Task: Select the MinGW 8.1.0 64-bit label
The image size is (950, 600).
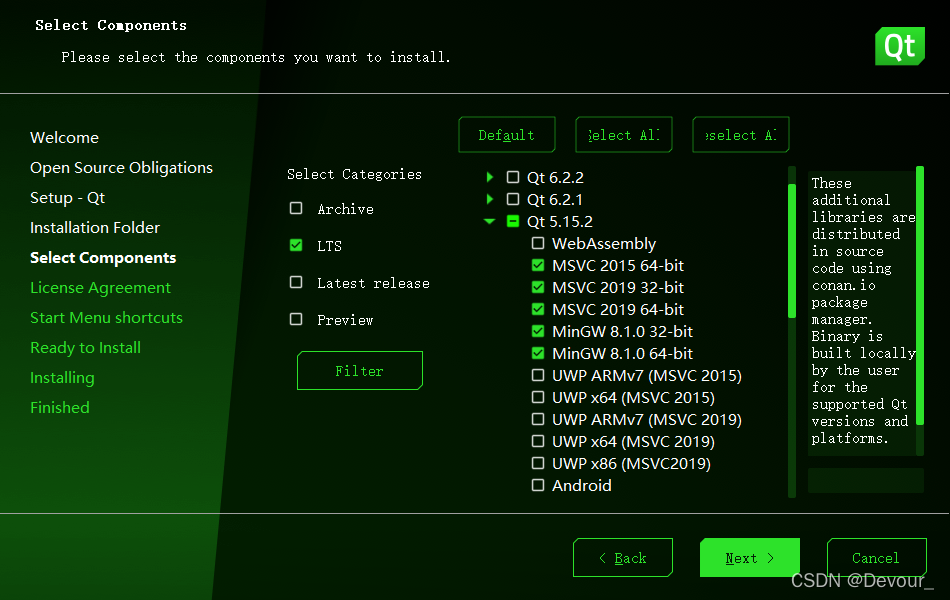Action: [622, 353]
